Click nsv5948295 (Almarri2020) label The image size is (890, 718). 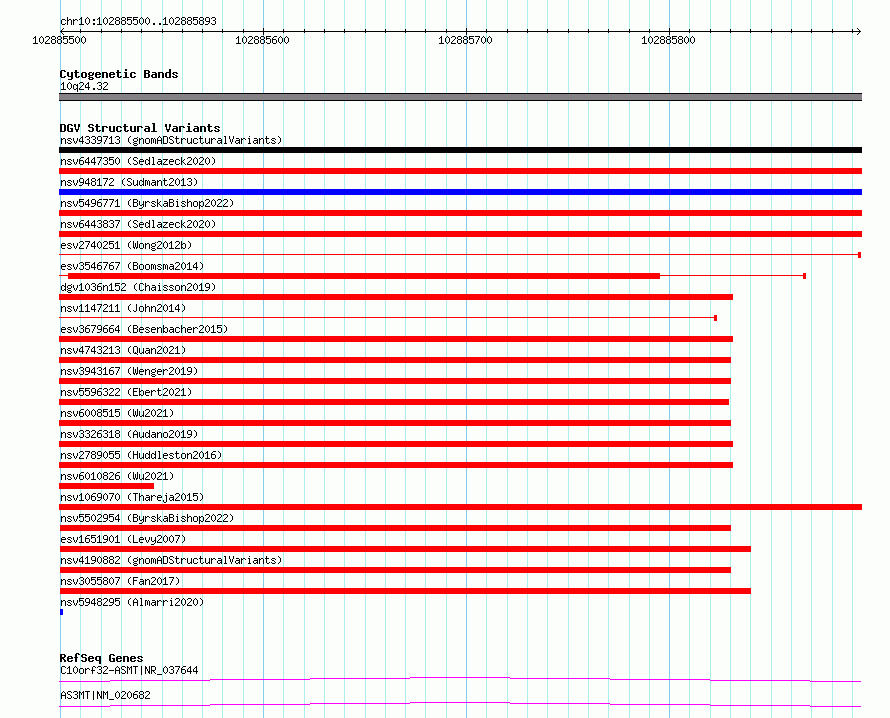(x=132, y=602)
